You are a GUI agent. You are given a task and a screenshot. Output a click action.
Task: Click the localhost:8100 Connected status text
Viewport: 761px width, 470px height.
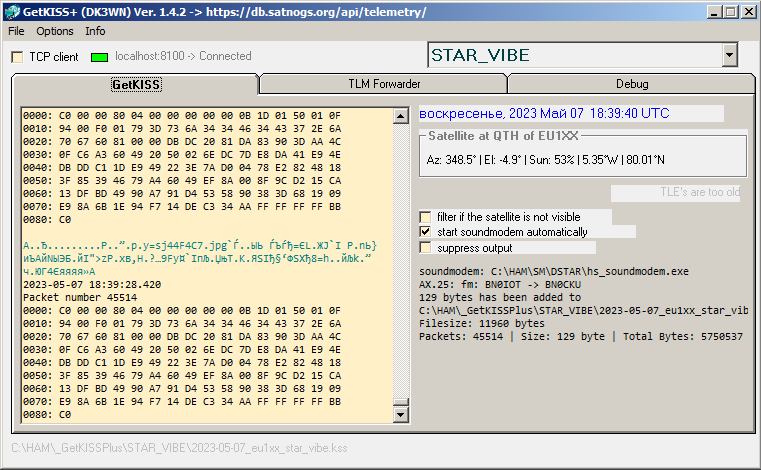click(183, 56)
